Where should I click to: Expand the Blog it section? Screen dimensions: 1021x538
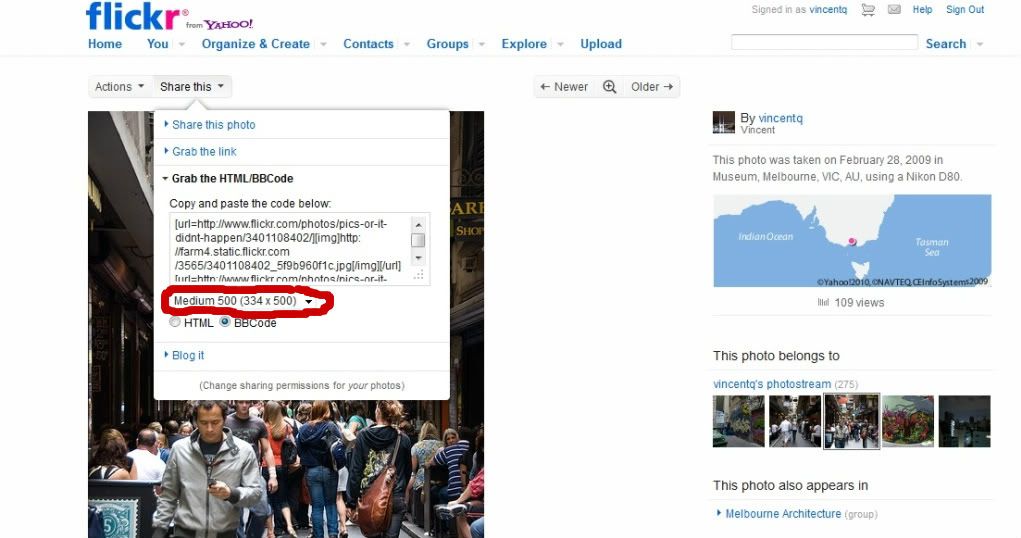[x=187, y=355]
